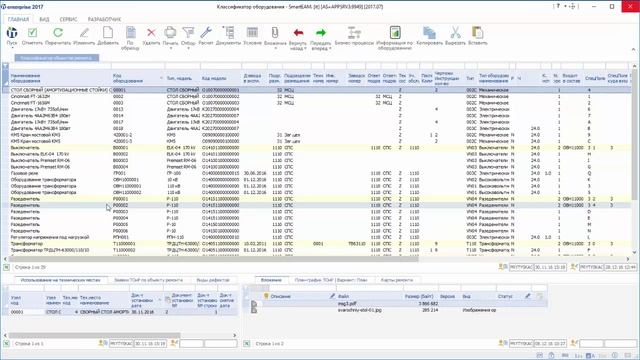
Task: Click the main grid horizontal scrollbar
Action: [x=213, y=259]
